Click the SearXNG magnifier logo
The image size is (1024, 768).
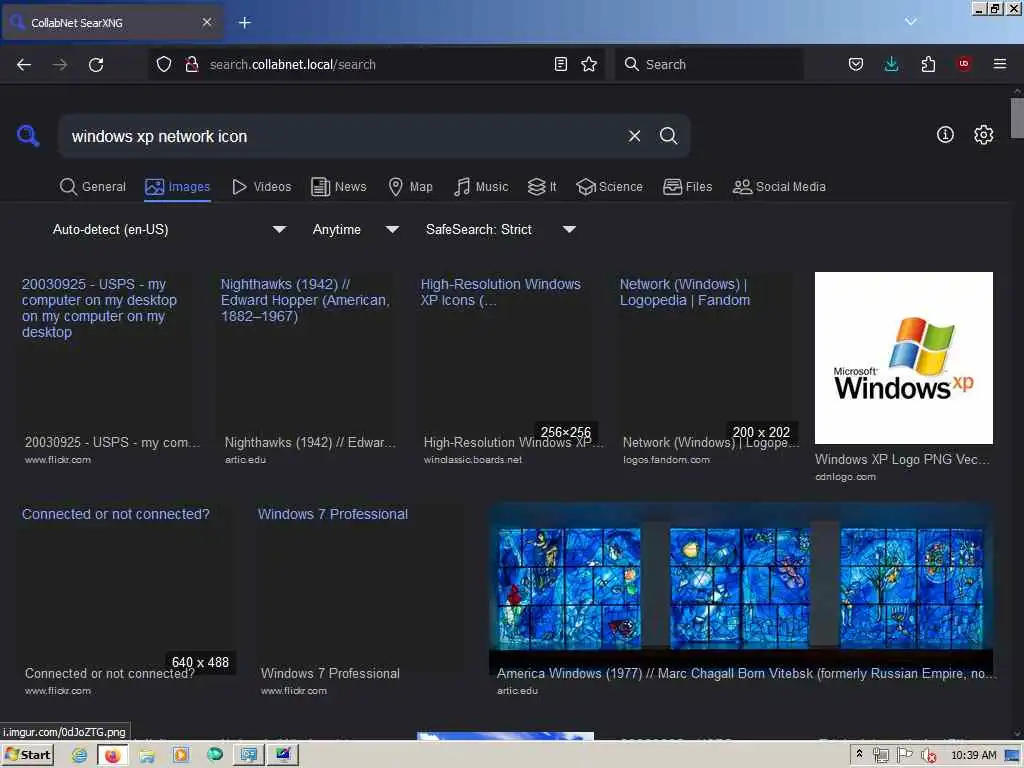(x=28, y=136)
